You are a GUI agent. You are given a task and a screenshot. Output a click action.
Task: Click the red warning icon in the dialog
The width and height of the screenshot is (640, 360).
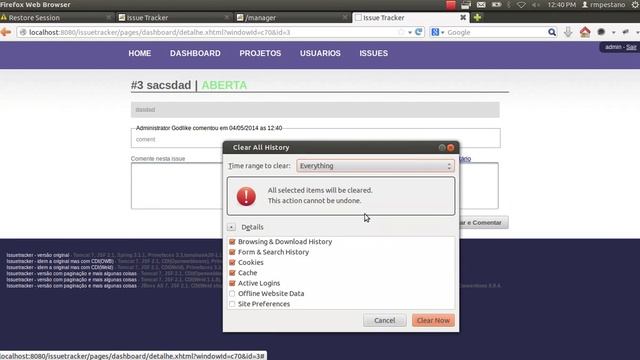(246, 196)
